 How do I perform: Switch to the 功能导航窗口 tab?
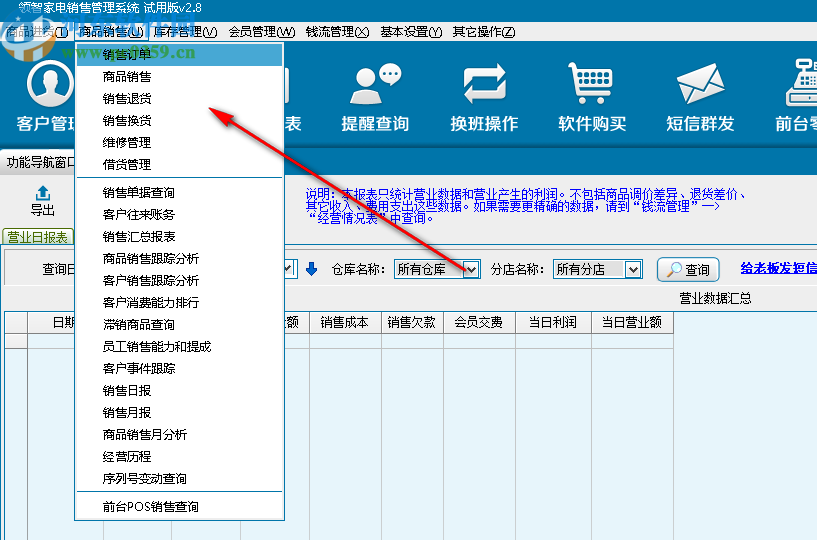pyautogui.click(x=40, y=162)
